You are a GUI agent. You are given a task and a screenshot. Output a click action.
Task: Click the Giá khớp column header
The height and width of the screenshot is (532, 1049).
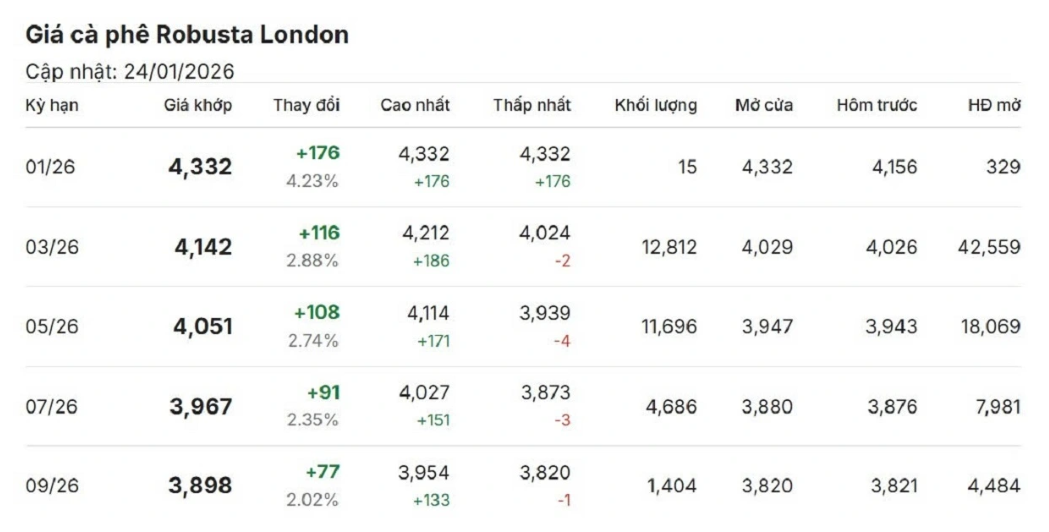point(198,105)
